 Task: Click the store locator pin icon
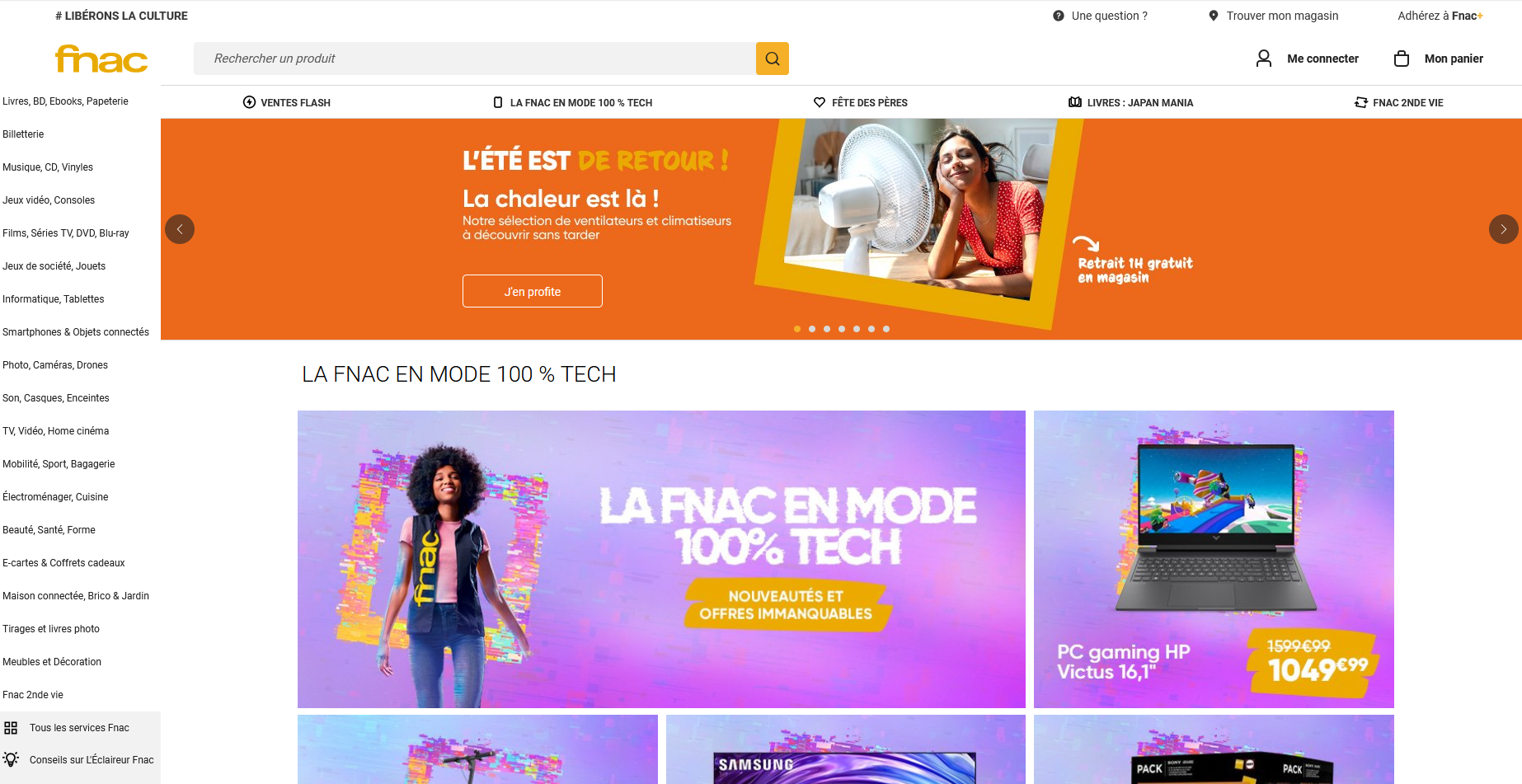coord(1213,16)
